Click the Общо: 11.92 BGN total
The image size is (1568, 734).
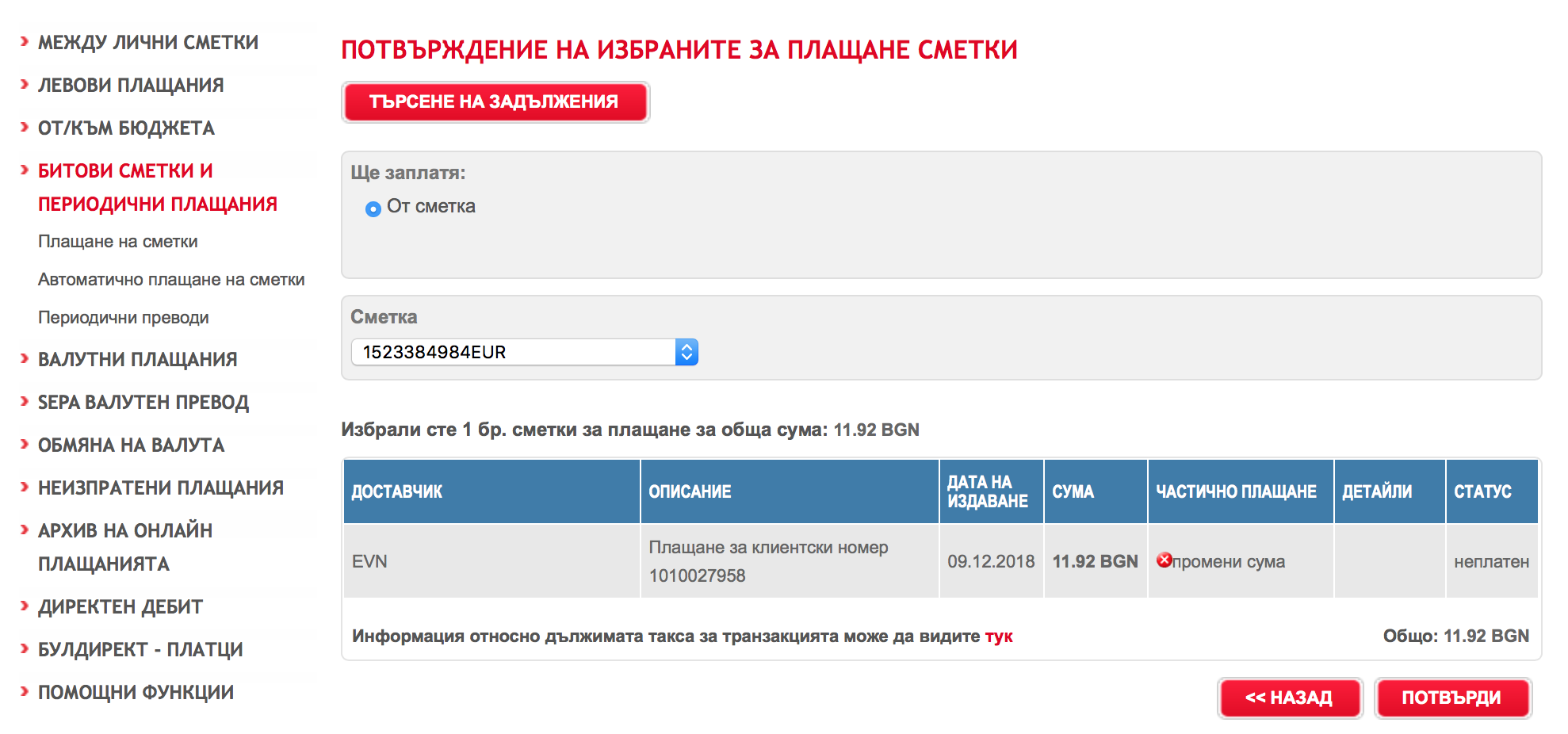click(1456, 636)
